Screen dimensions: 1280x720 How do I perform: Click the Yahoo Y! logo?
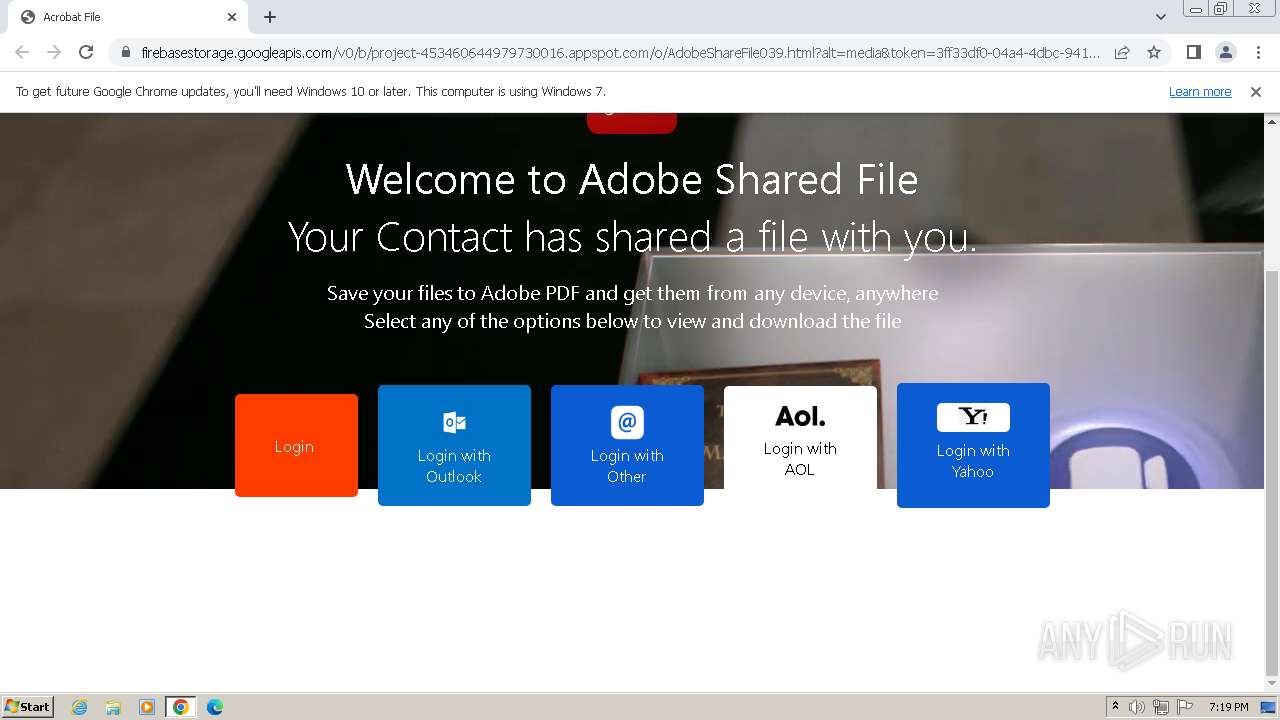click(973, 417)
